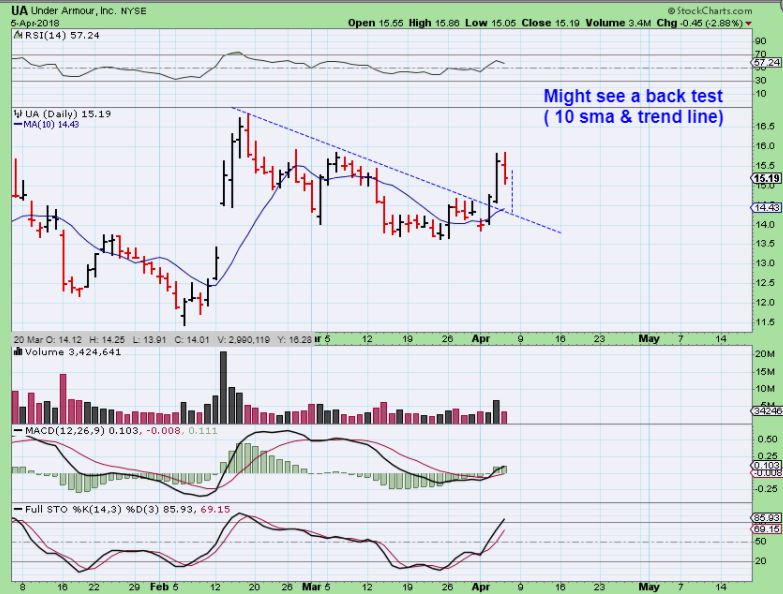This screenshot has height=594, width=783.
Task: Click the red down arrow beside Chg
Action: tap(748, 24)
